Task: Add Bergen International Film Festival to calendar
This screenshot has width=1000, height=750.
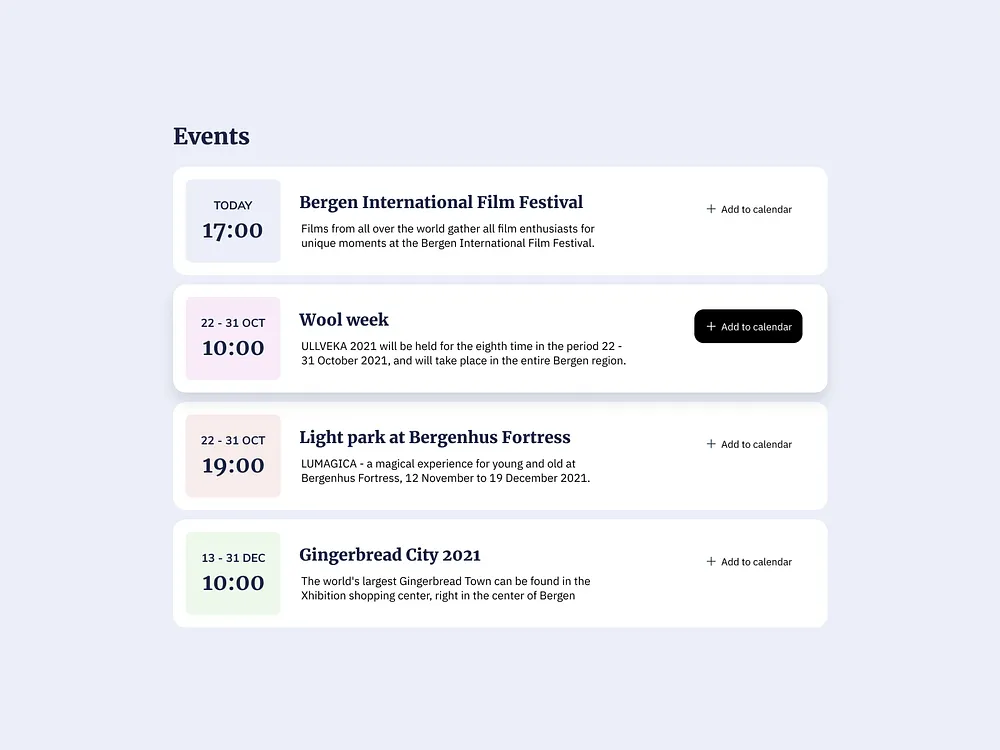Action: (748, 209)
